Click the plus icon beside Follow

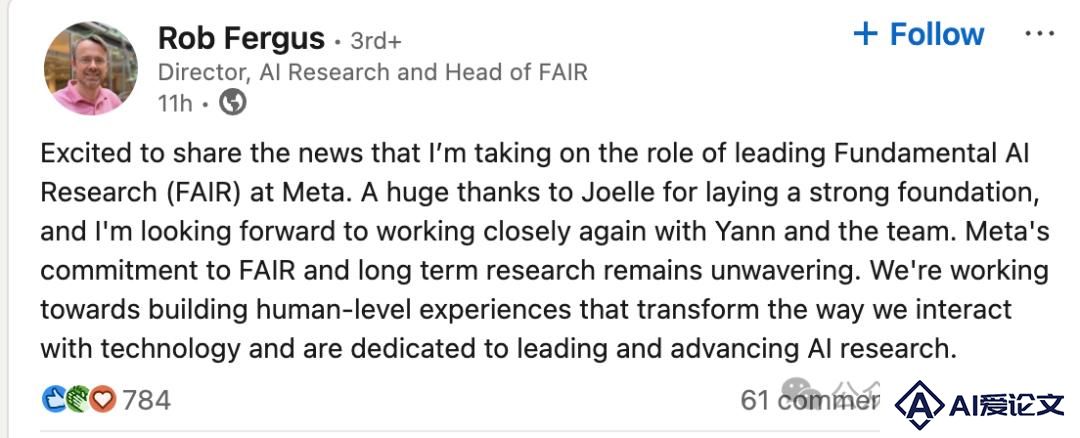[x=865, y=34]
